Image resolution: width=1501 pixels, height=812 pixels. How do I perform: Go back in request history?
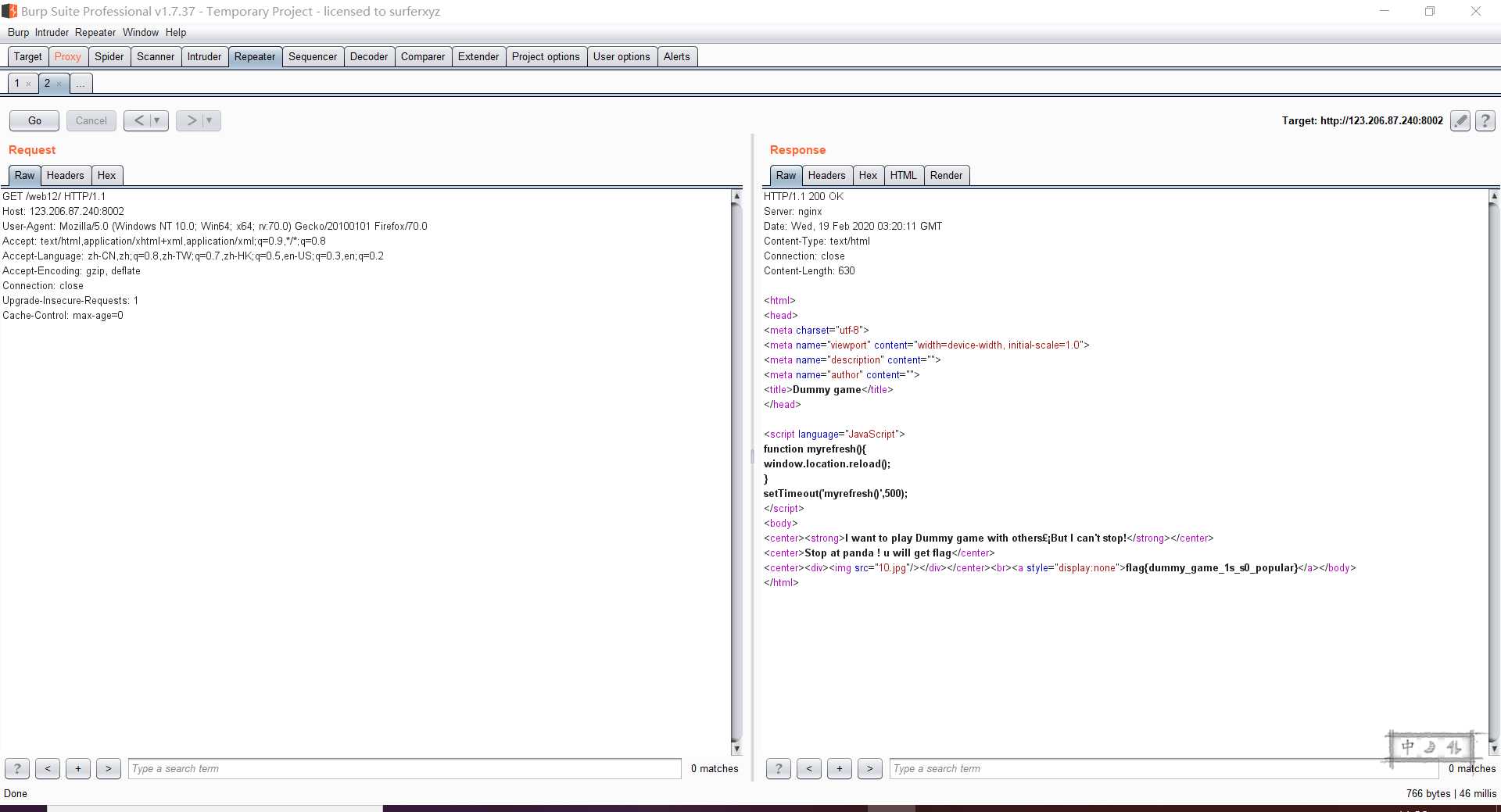[x=139, y=120]
